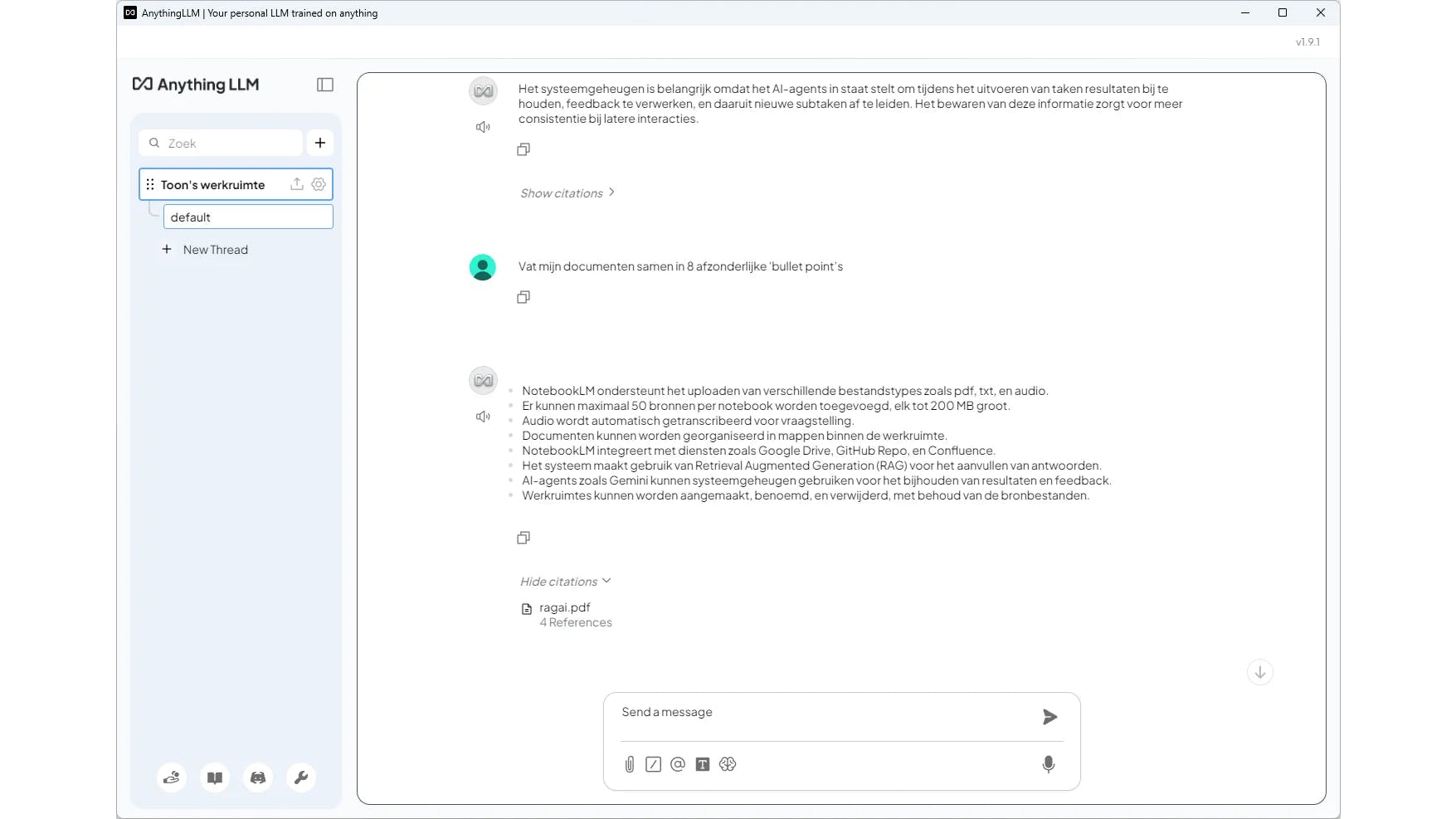Play speech for the NotebookLM bullet list answer
This screenshot has height=819, width=1456.
(483, 417)
